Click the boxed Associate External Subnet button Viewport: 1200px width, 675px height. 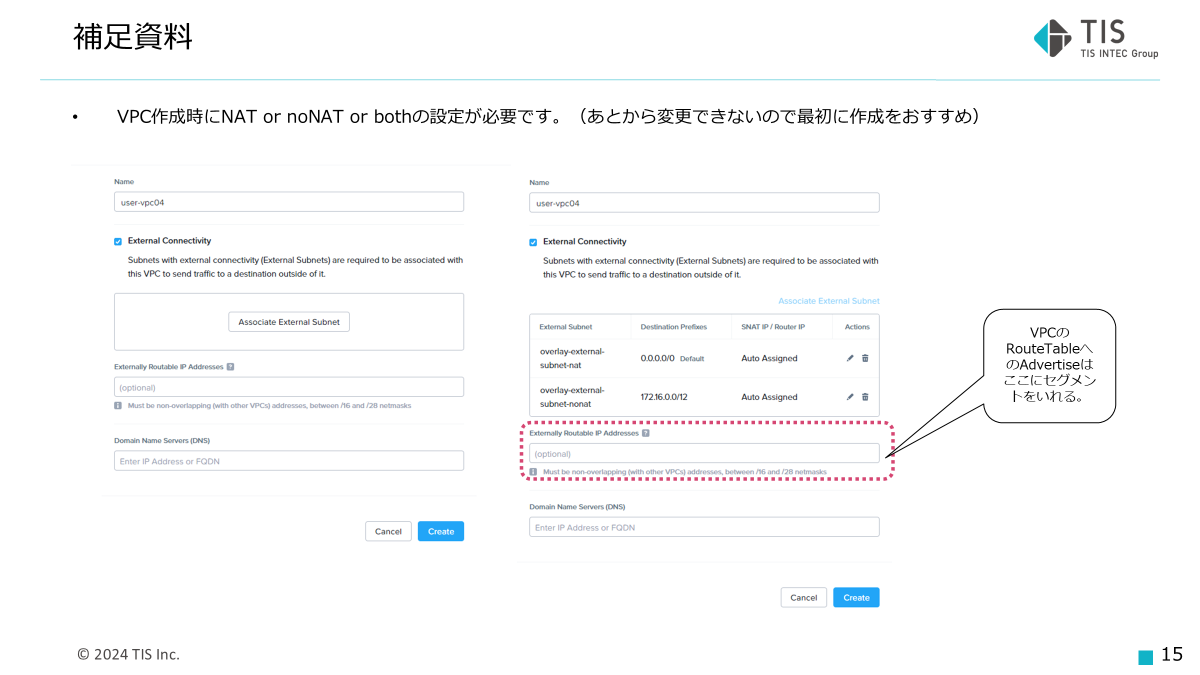289,322
